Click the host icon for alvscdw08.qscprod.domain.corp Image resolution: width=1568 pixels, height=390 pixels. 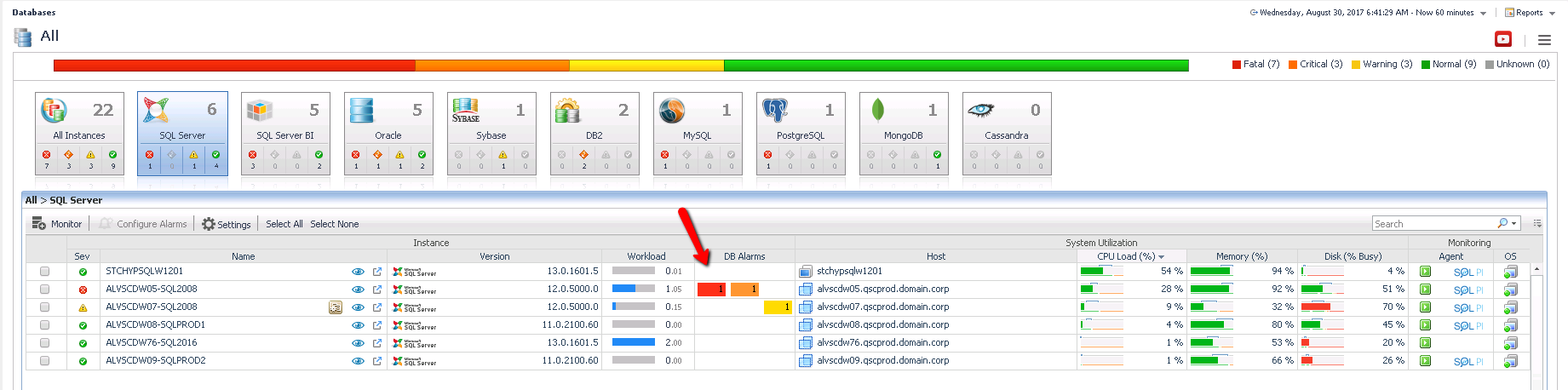[x=806, y=325]
